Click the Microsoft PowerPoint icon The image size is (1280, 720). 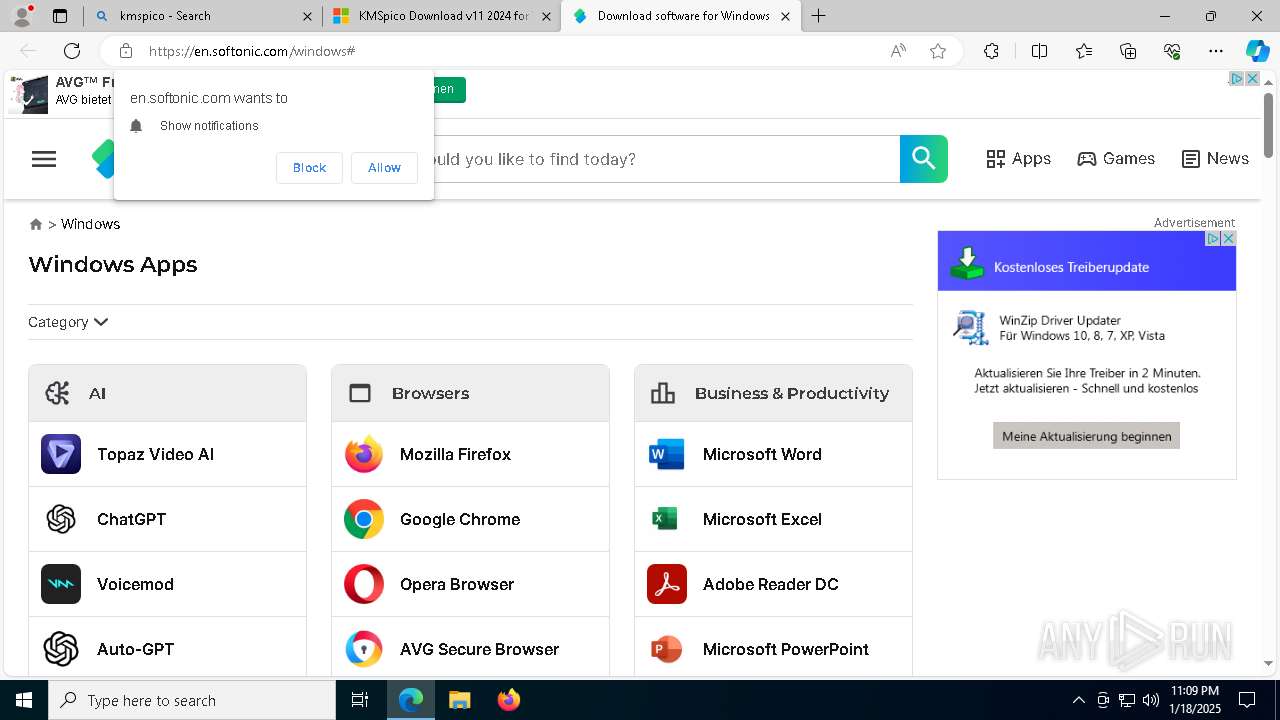pyautogui.click(x=667, y=649)
